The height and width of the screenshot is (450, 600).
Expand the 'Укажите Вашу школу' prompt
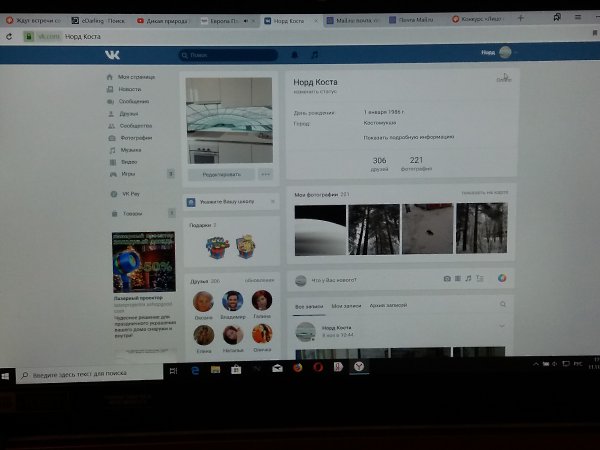[232, 201]
